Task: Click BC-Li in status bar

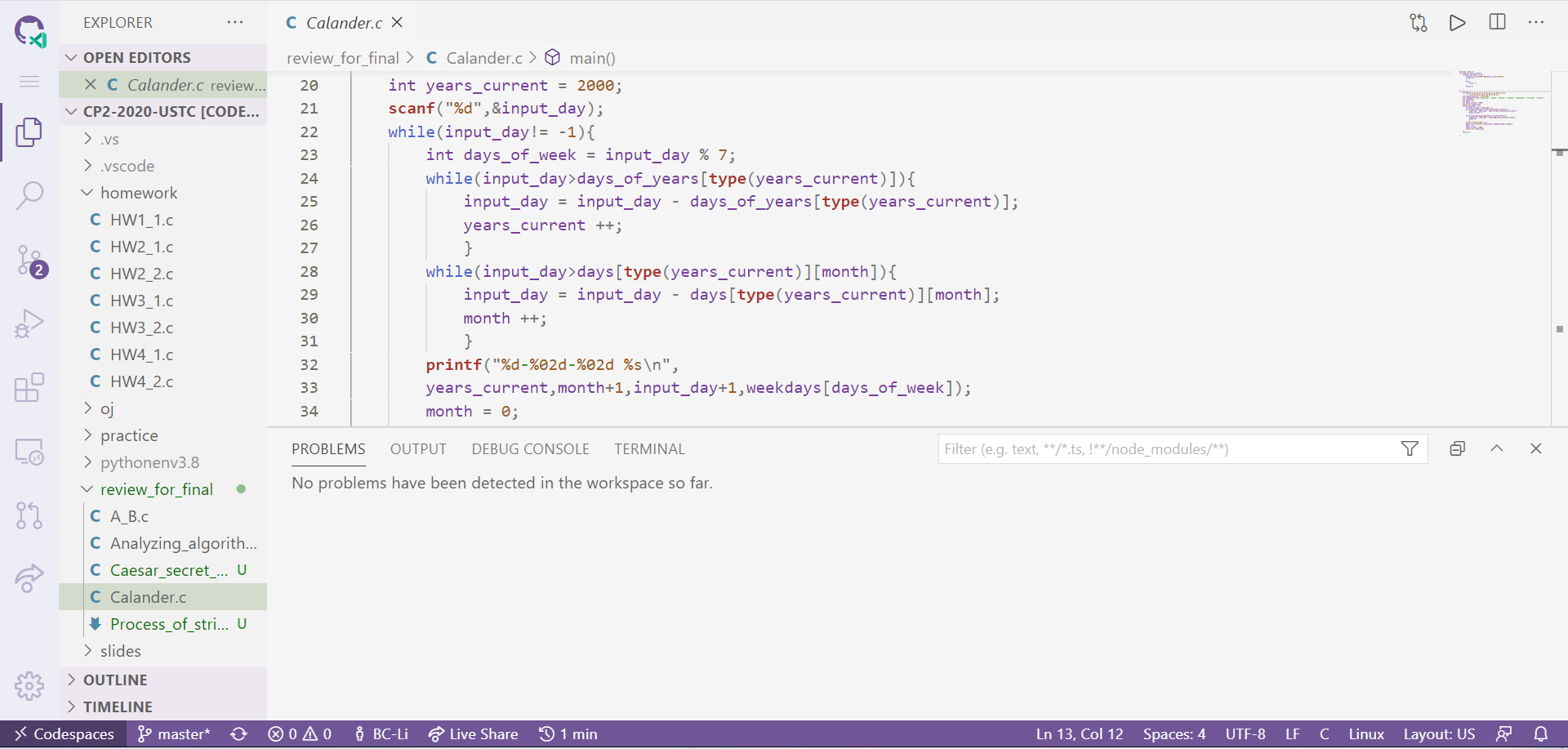Action: coord(381,734)
